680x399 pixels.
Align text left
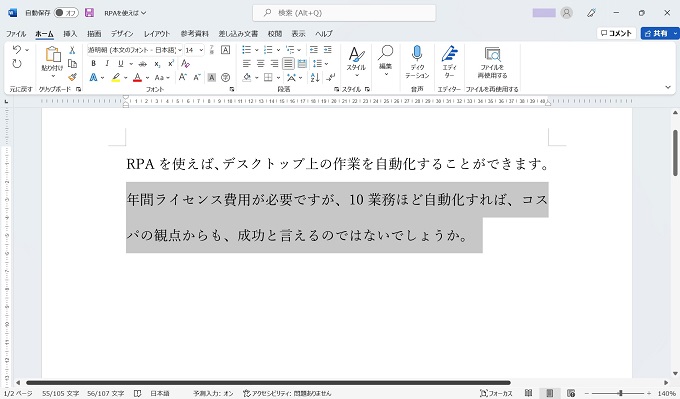click(247, 64)
